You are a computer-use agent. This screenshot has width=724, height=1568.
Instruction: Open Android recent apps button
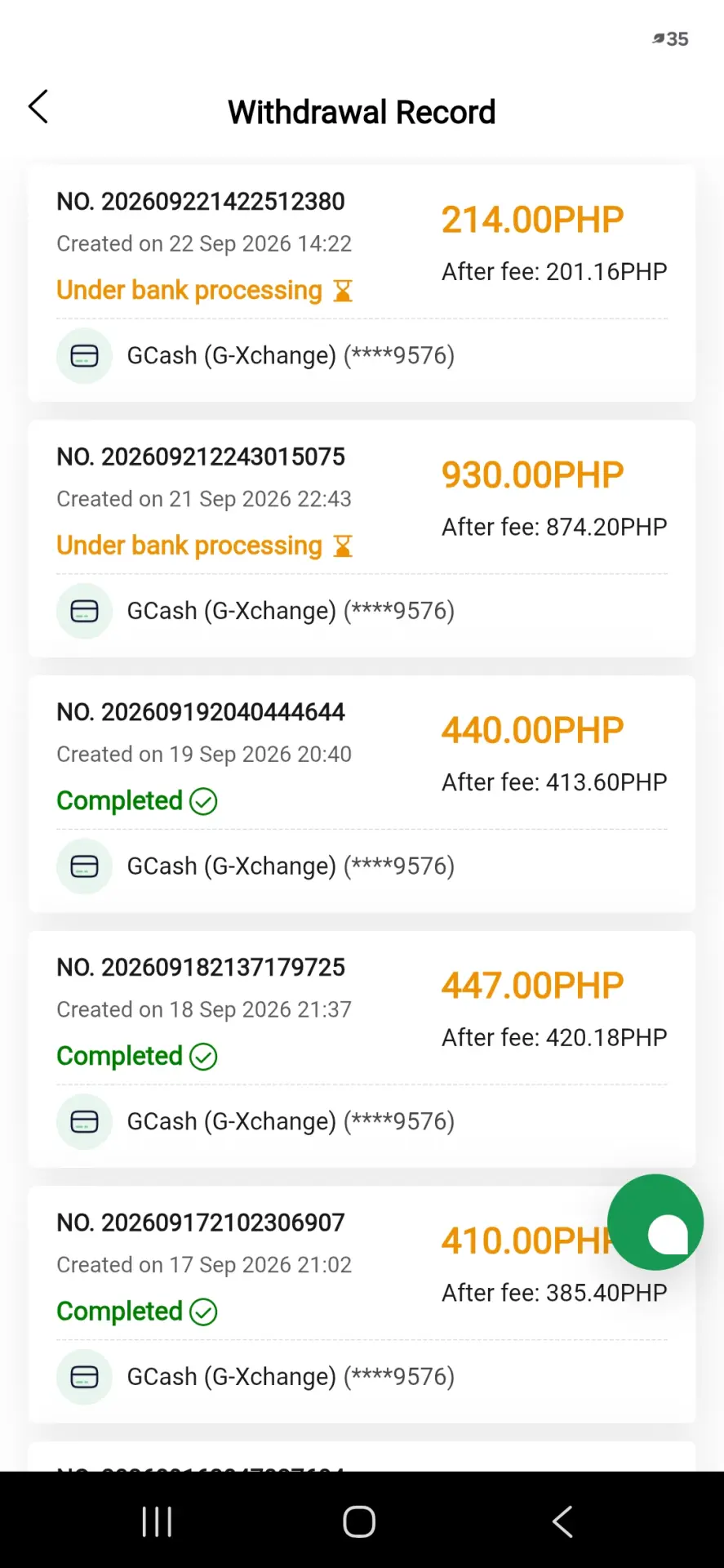[157, 1521]
